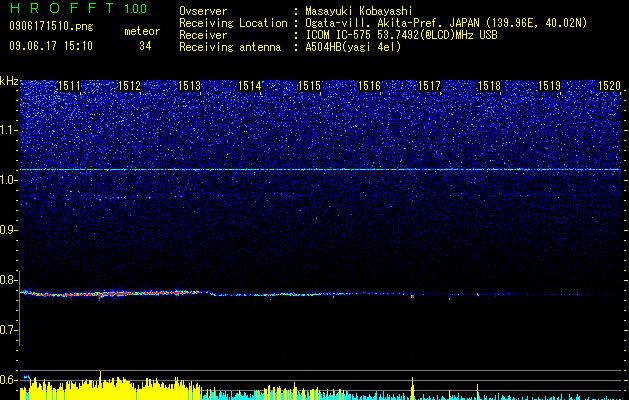This screenshot has height=400, width=629.
Task: Click the A504HB antenna text
Action: pyautogui.click(x=353, y=47)
